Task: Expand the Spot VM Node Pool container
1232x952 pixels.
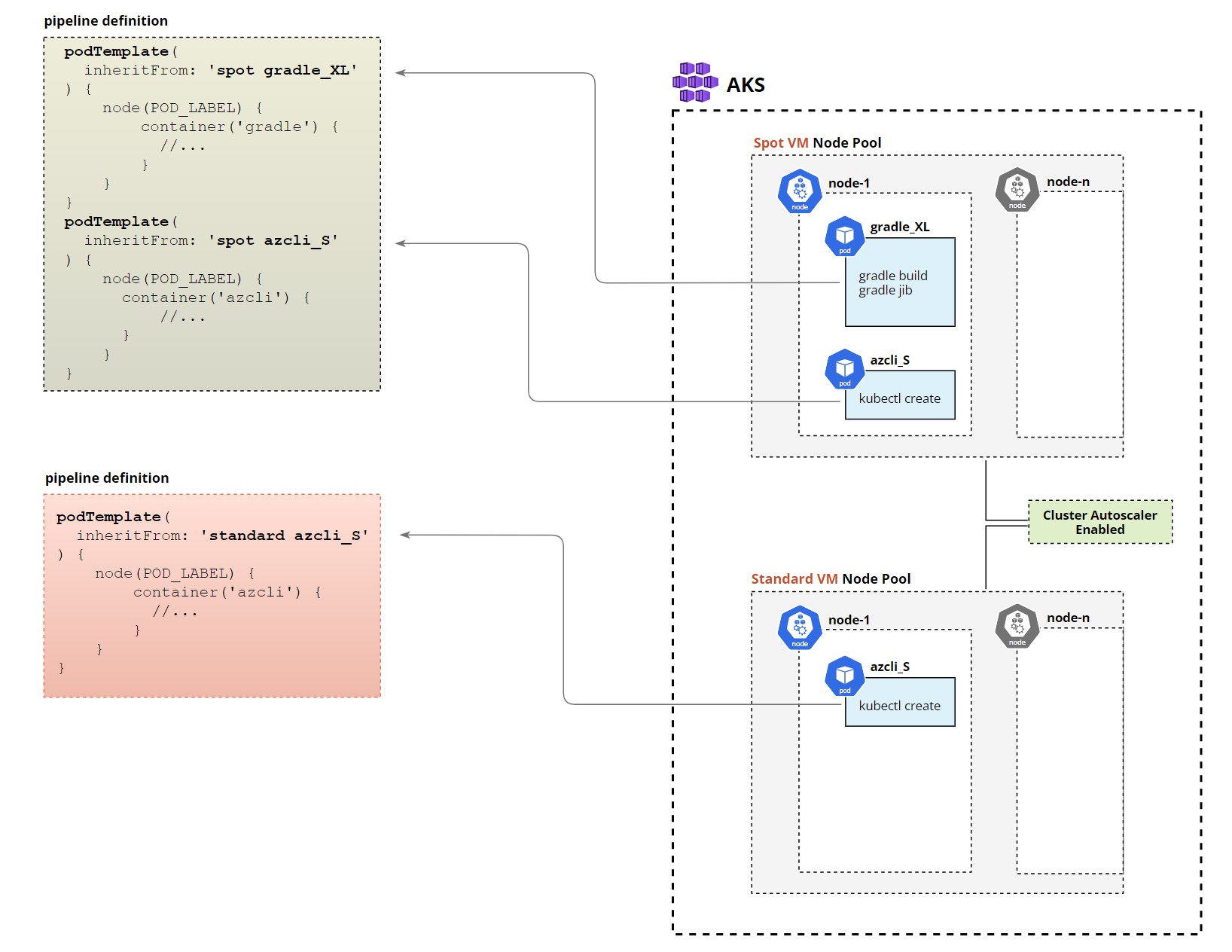Action: 818,142
